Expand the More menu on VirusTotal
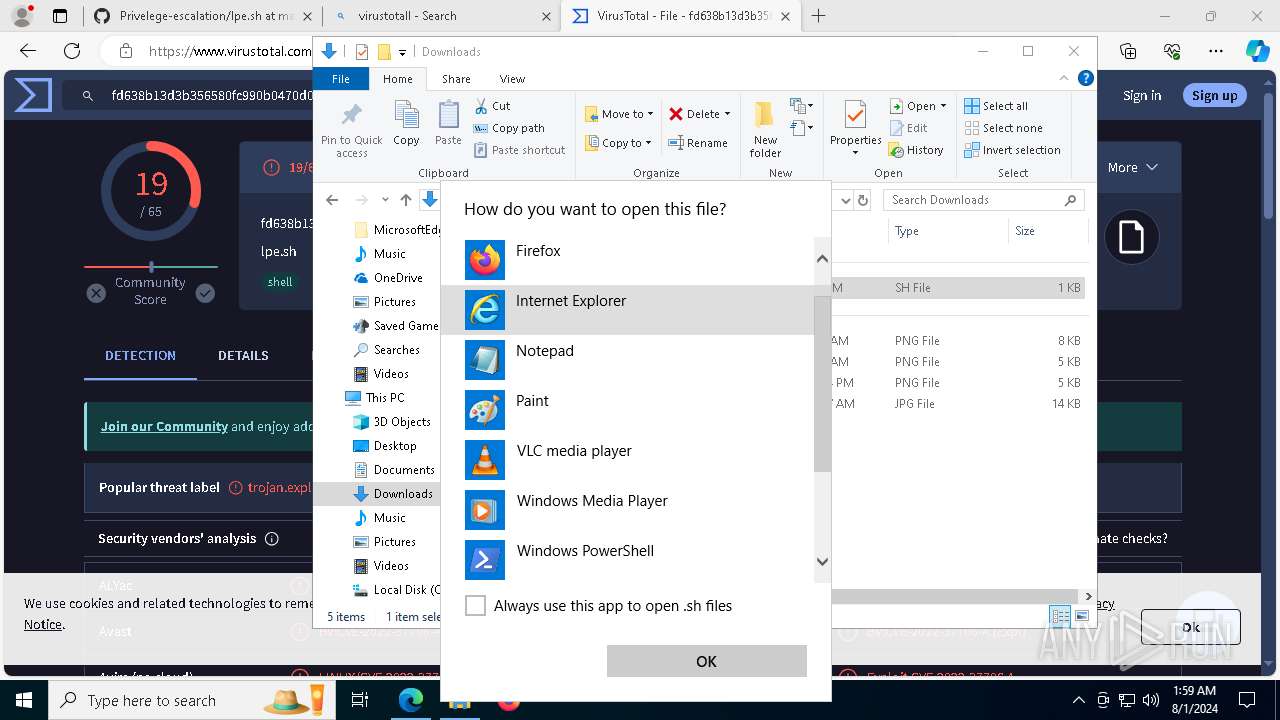The height and width of the screenshot is (720, 1280). 1132,167
